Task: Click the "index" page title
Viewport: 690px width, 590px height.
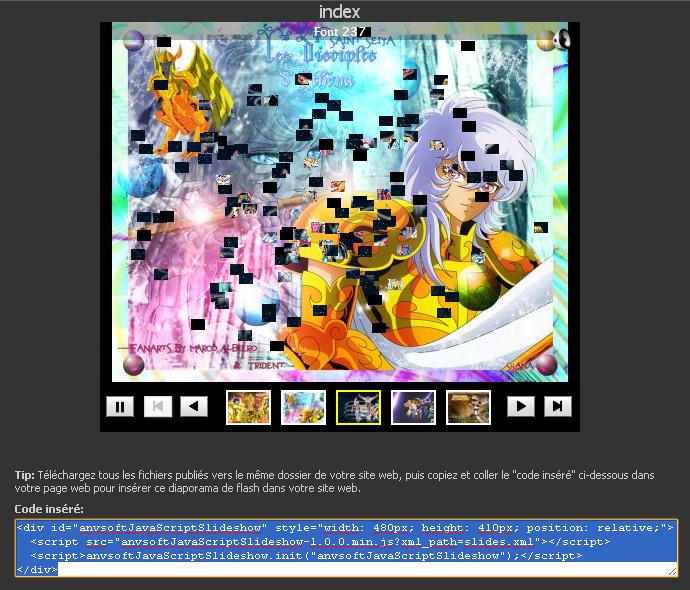Action: click(339, 11)
